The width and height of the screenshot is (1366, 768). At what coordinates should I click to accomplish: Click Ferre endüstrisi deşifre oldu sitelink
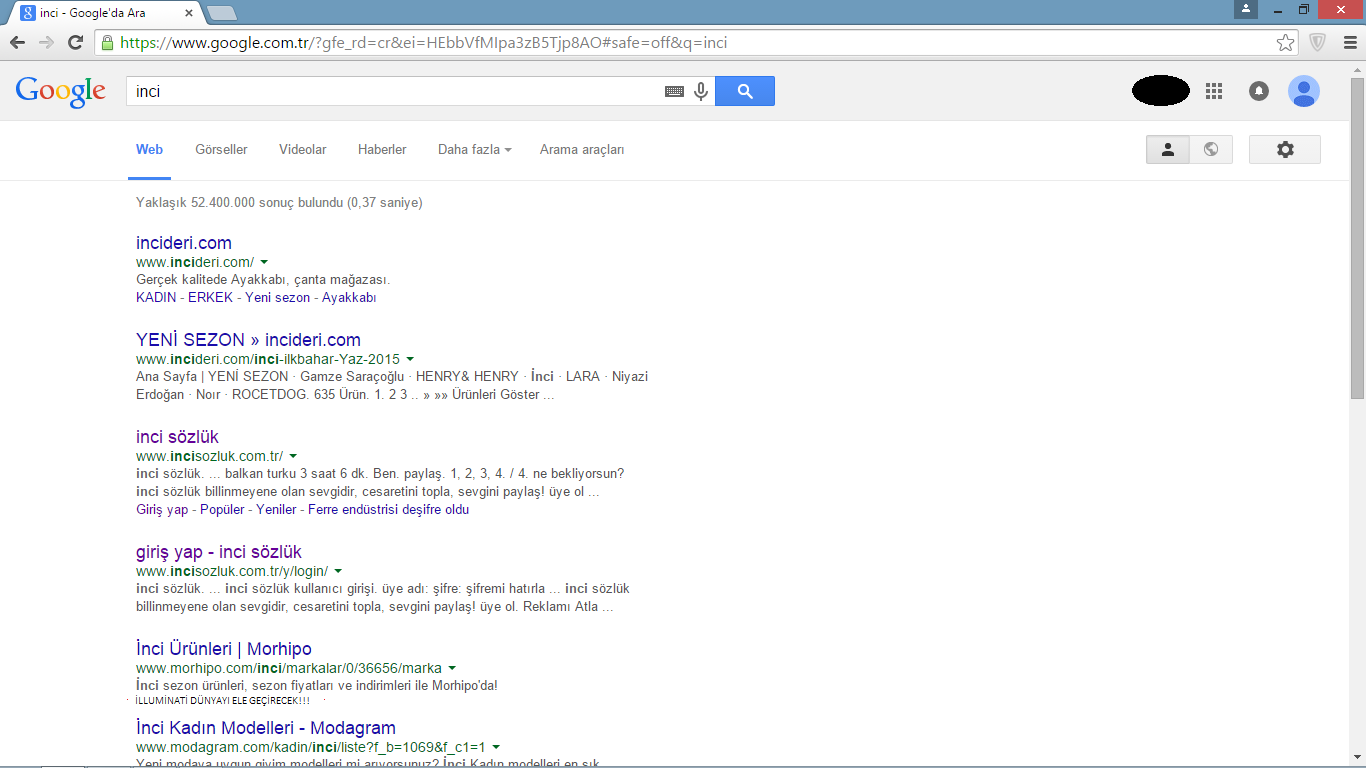click(388, 510)
